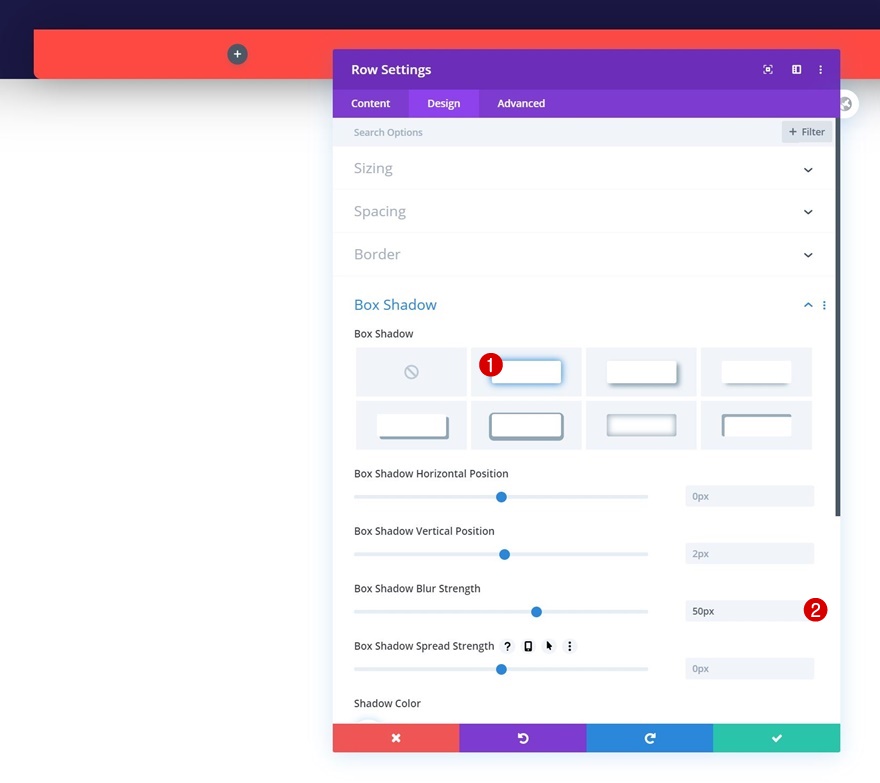Viewport: 880px width, 783px height.
Task: Open the Advanced tab
Action: (521, 103)
